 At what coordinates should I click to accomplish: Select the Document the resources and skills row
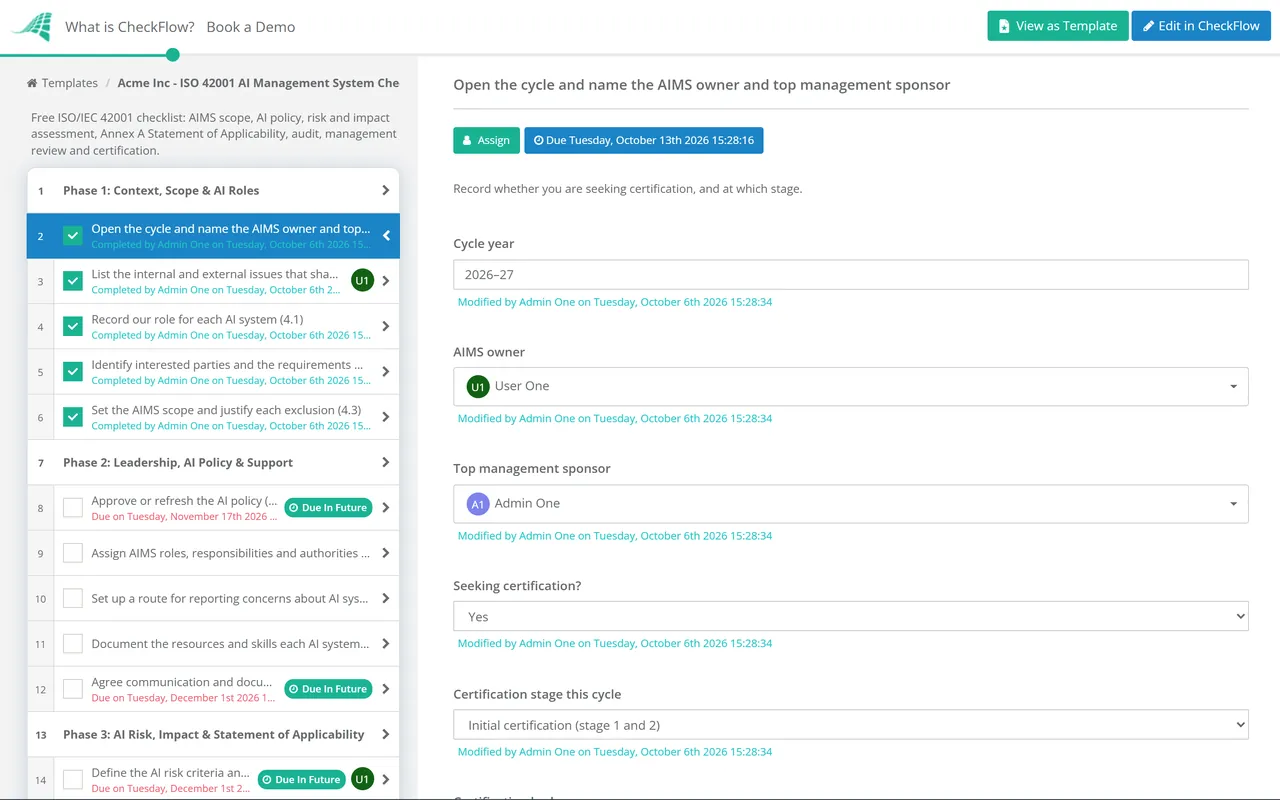213,644
